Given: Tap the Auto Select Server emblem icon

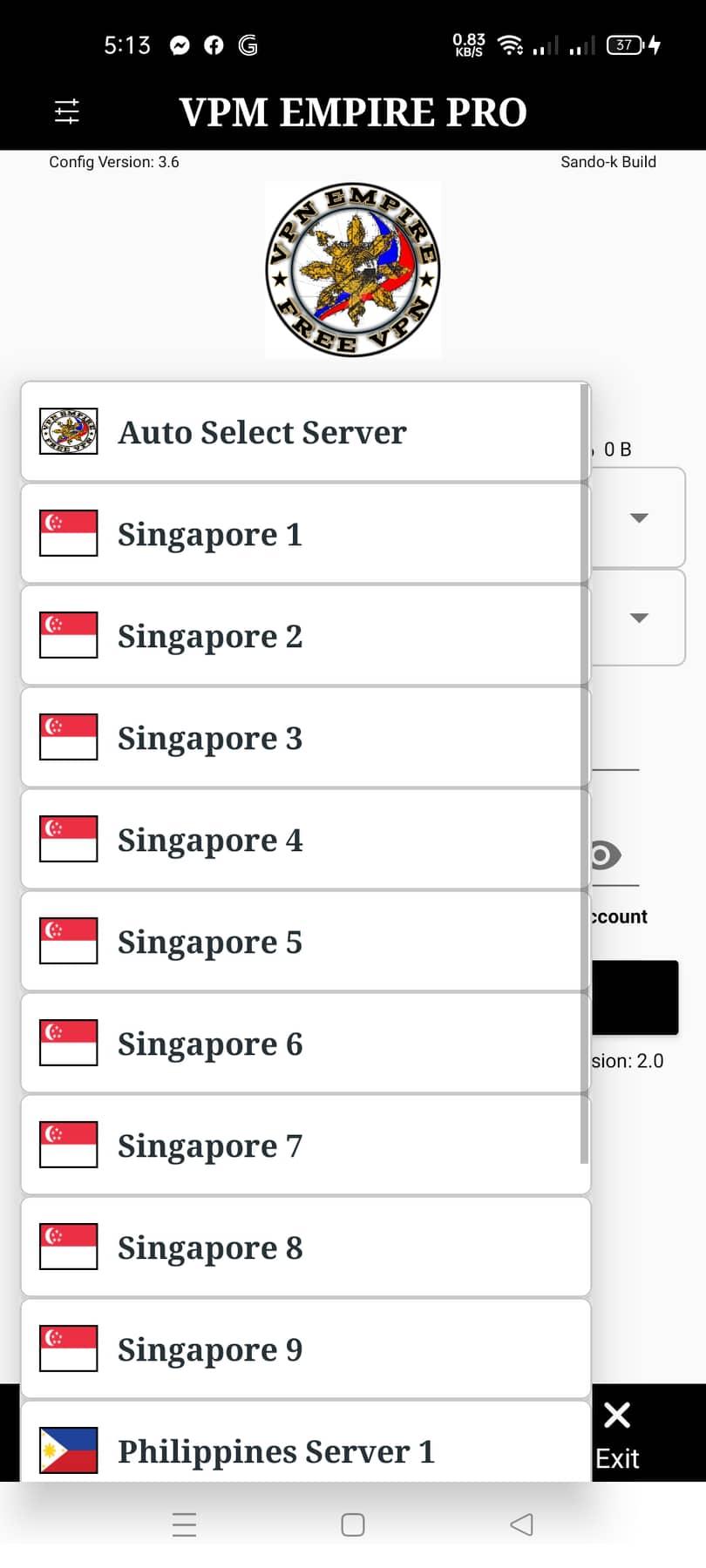Looking at the screenshot, I should pyautogui.click(x=68, y=432).
